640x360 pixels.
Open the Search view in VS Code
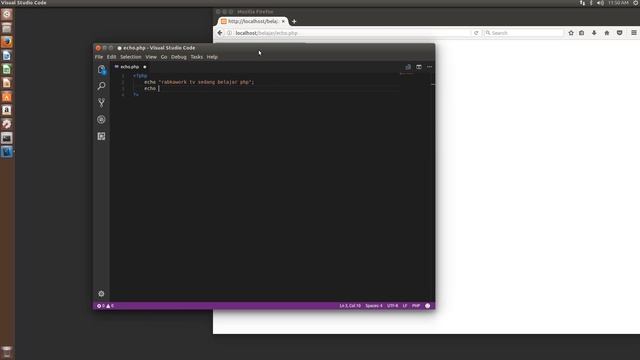[x=102, y=86]
